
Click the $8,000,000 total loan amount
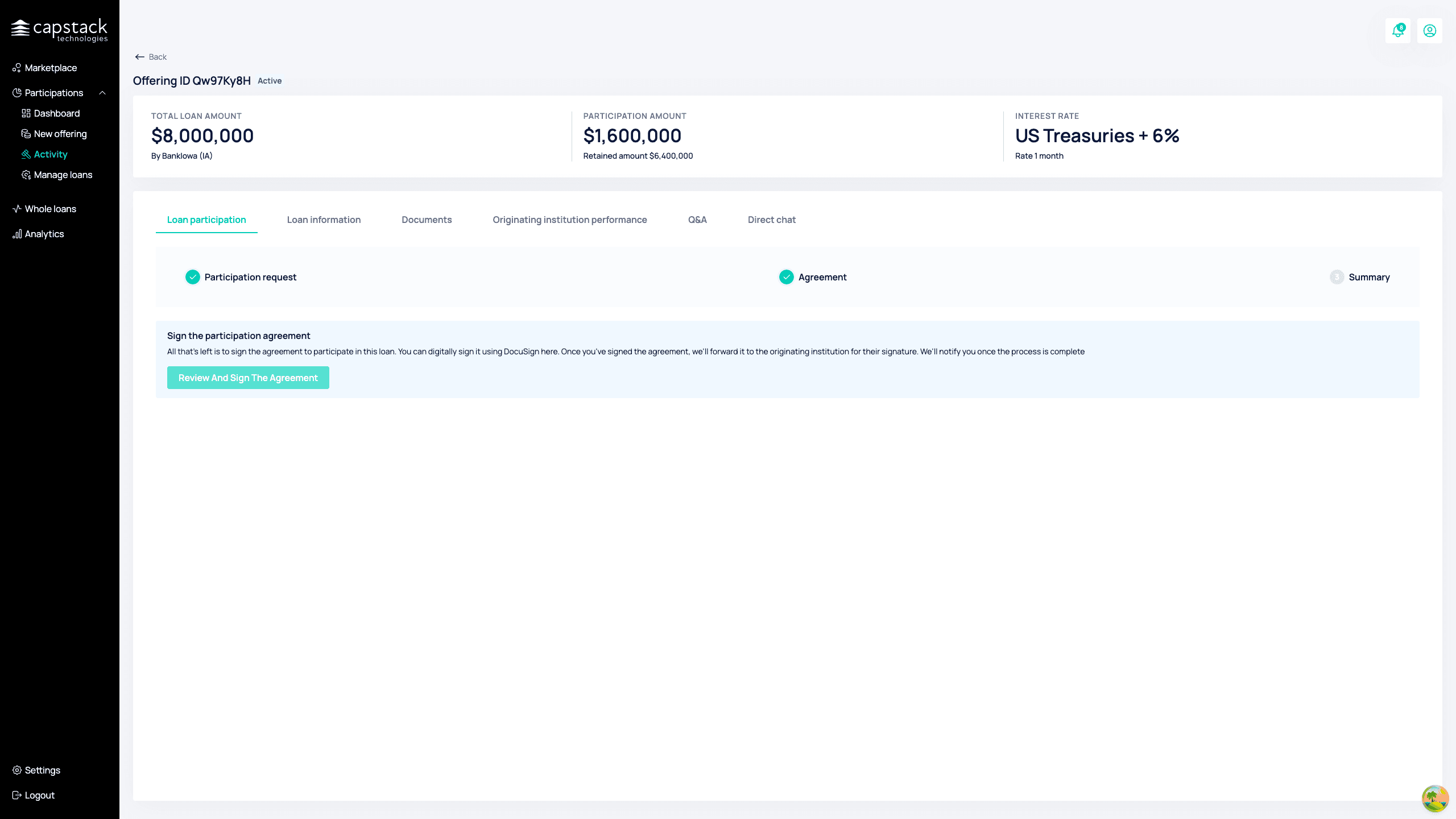tap(202, 136)
